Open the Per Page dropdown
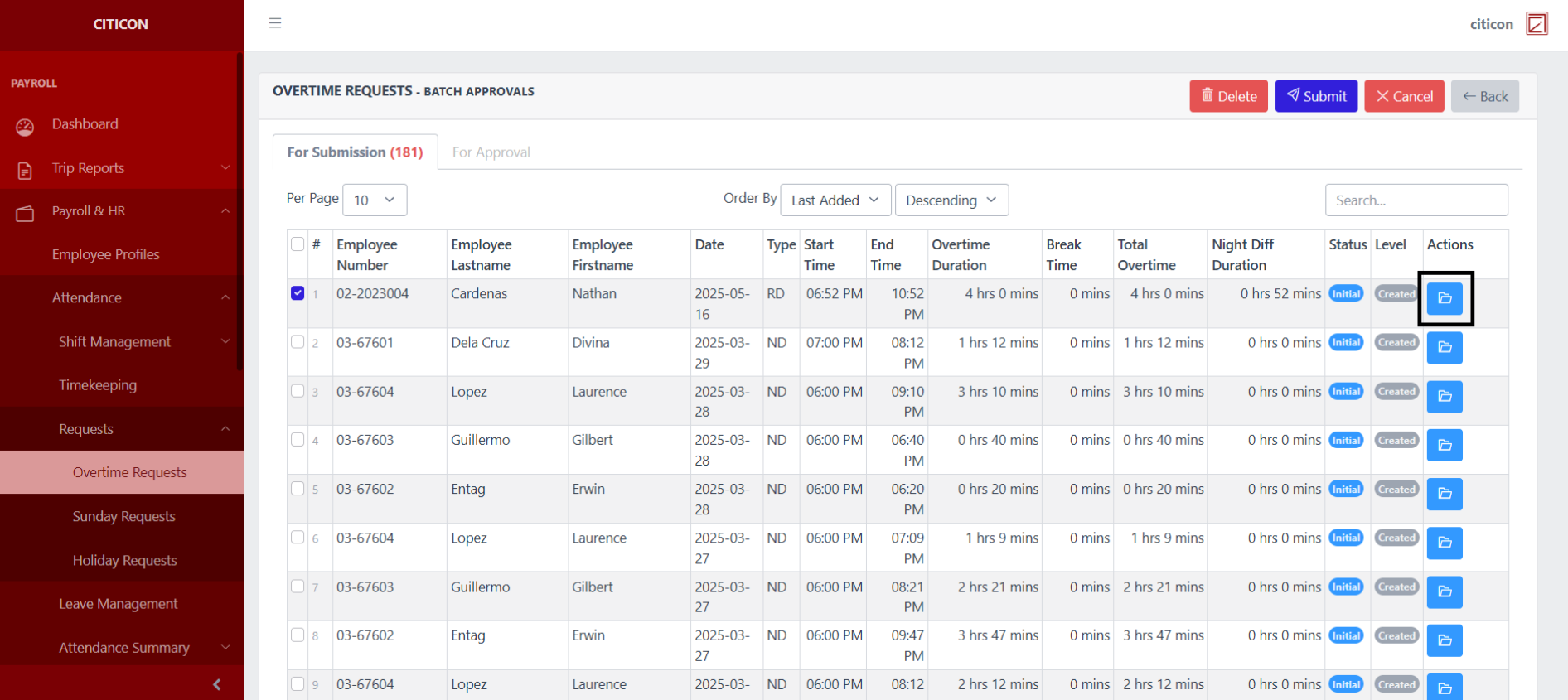This screenshot has height=700, width=1568. tap(375, 200)
